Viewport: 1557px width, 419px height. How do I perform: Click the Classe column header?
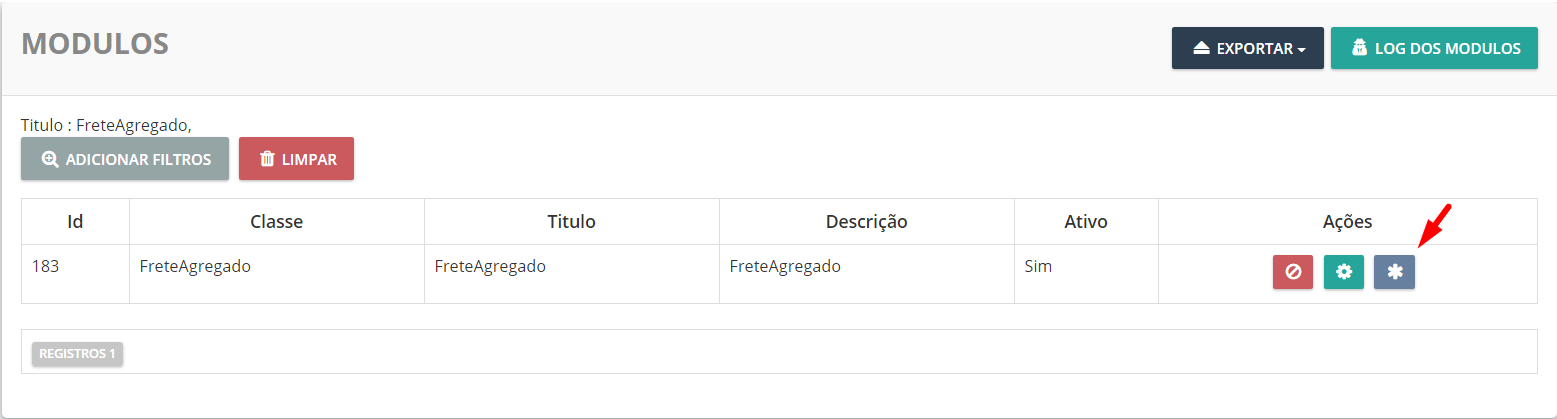click(276, 222)
